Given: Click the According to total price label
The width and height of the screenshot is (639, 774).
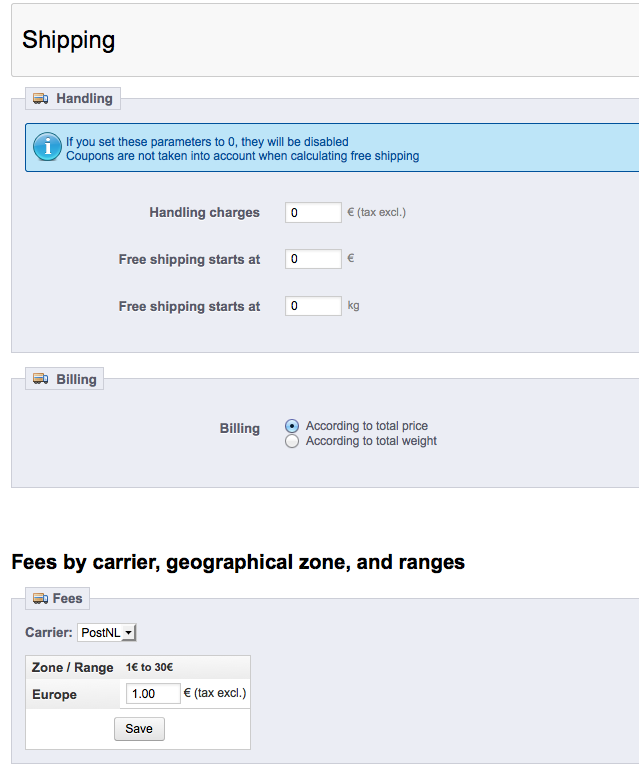Looking at the screenshot, I should click(367, 426).
